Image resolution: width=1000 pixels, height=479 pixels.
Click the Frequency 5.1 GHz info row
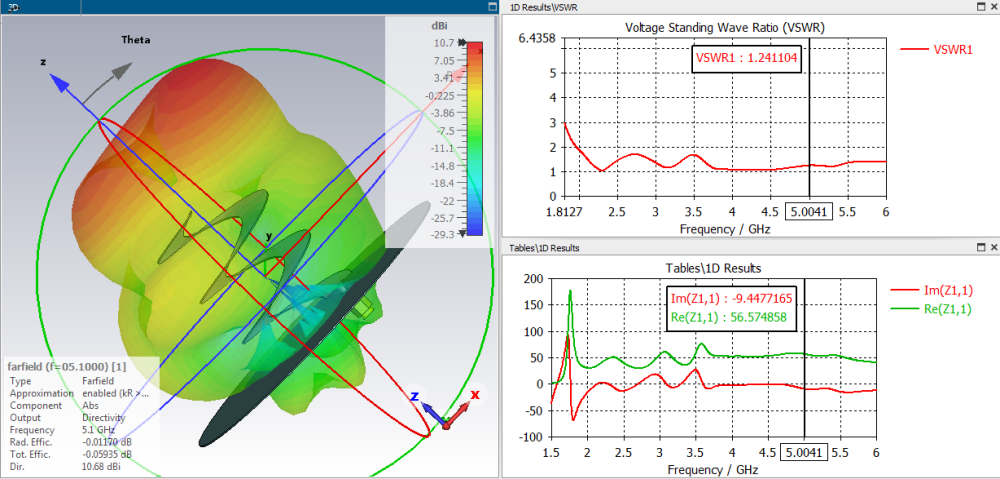[61, 430]
